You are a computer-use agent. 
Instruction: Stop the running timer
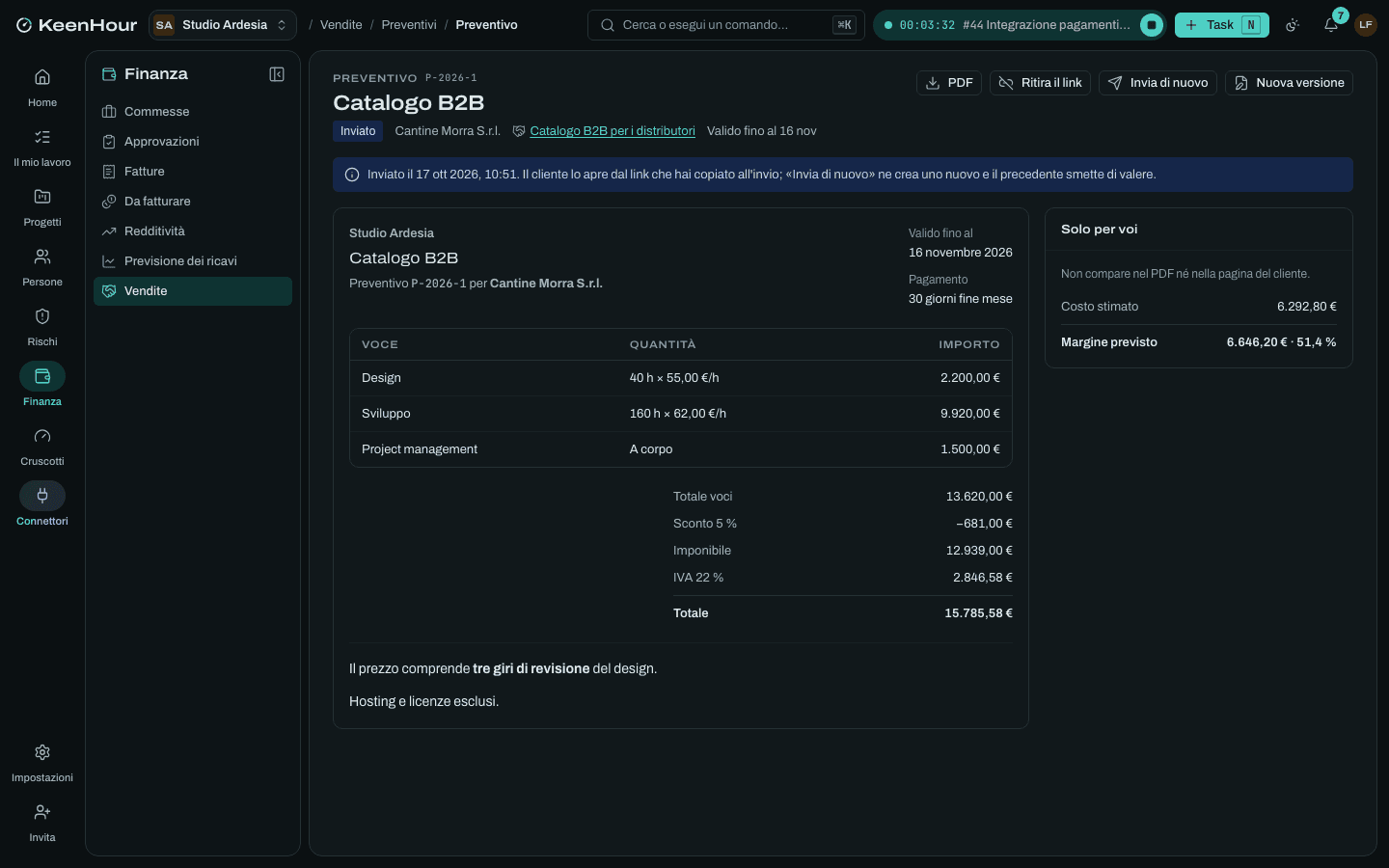(x=1151, y=25)
